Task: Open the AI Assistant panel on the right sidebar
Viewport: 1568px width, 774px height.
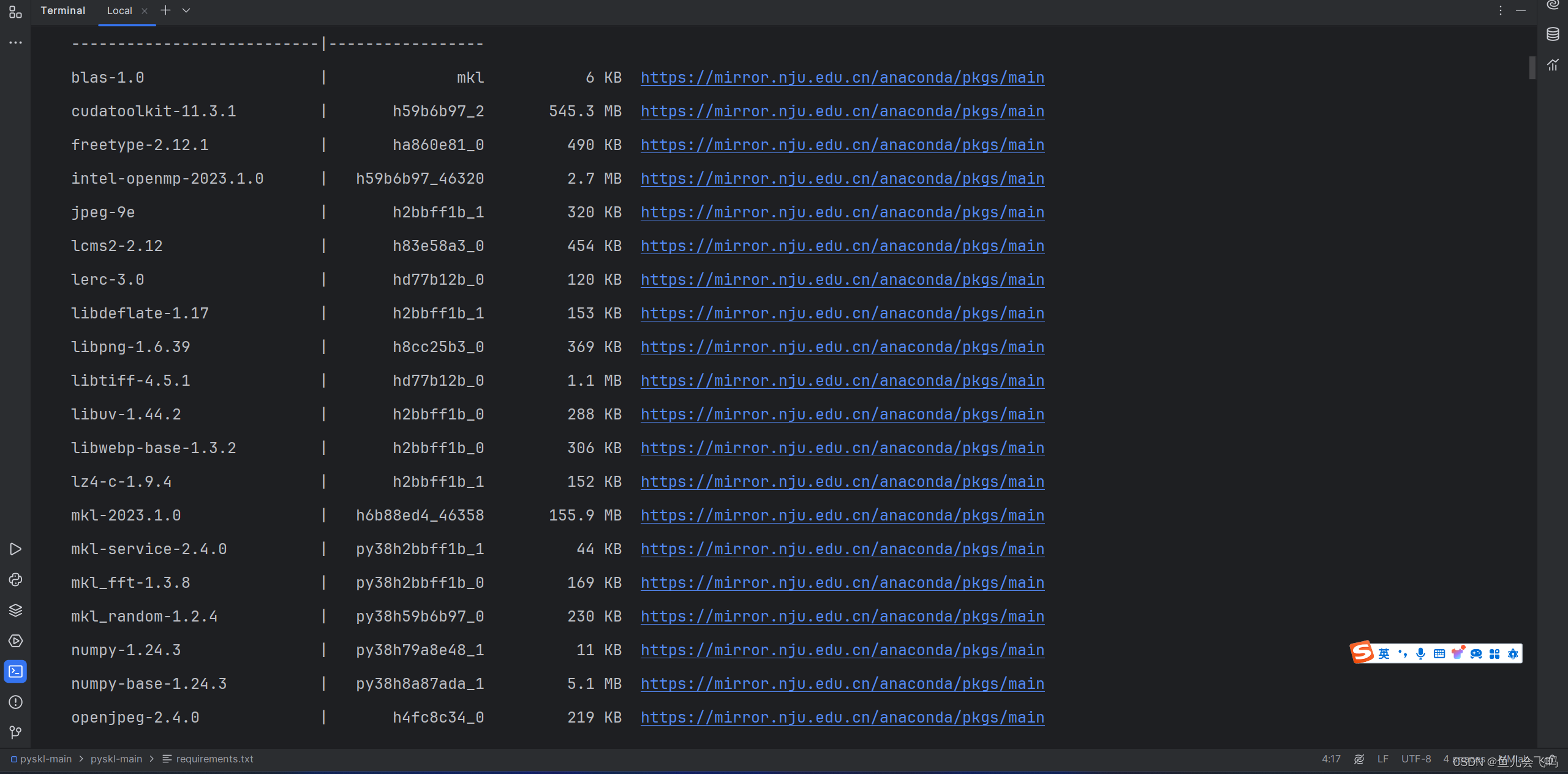Action: pos(1553,6)
